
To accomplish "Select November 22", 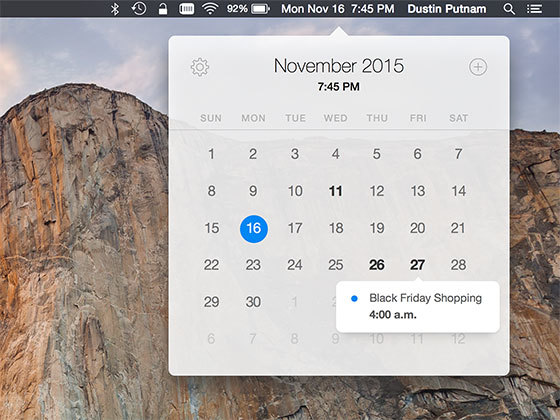I will [x=211, y=265].
